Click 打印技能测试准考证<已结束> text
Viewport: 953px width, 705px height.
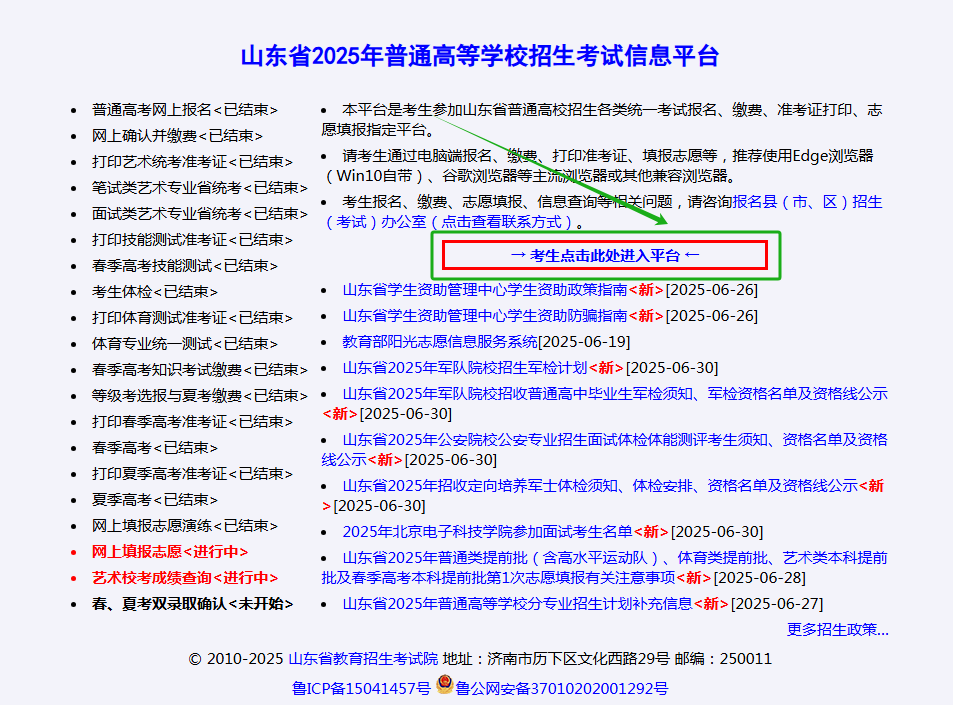[193, 240]
